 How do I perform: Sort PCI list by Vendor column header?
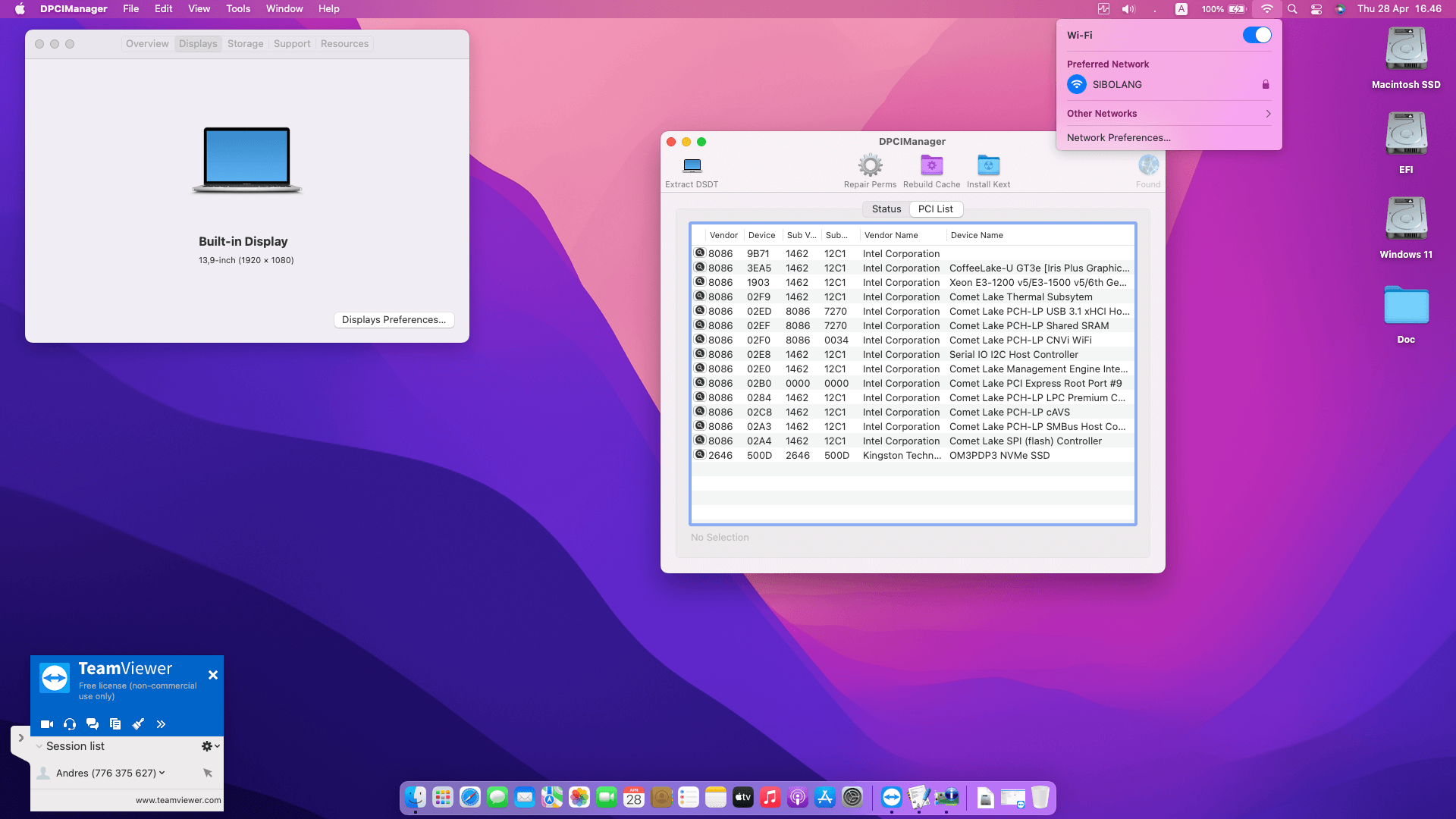point(723,235)
